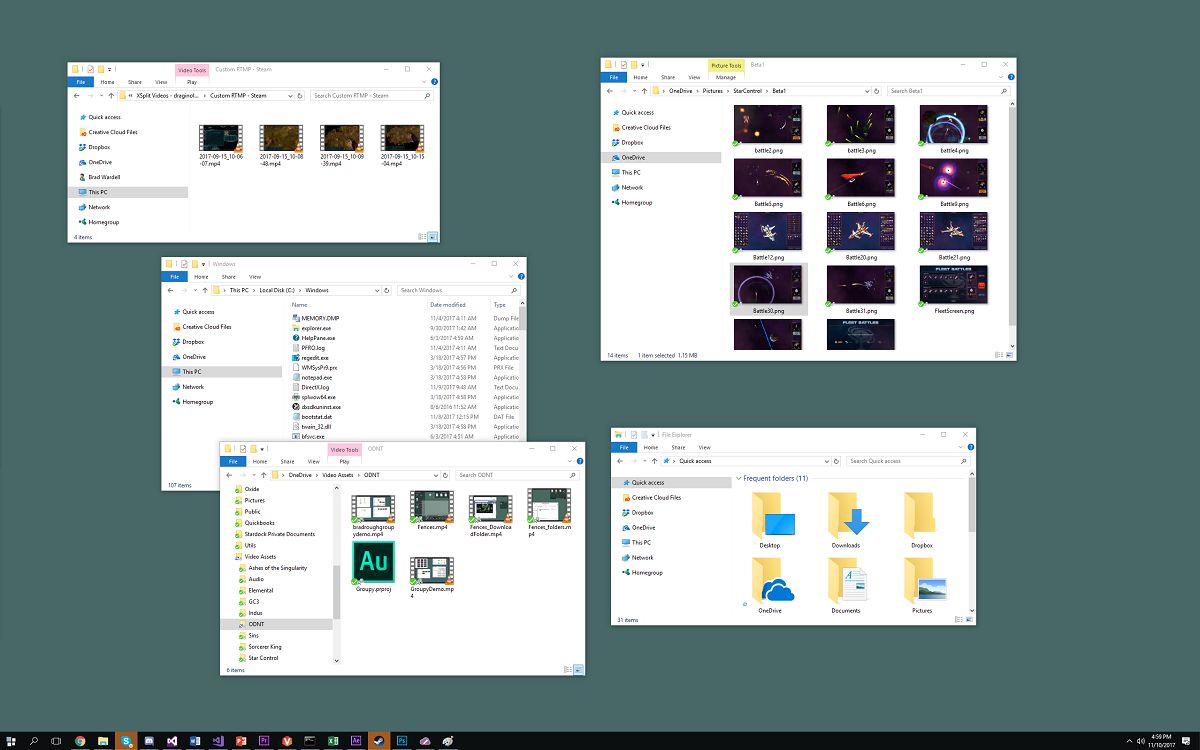Screen dimensions: 1200x750
Task: Open the View tab in Custom RTMP window
Action: [161, 82]
